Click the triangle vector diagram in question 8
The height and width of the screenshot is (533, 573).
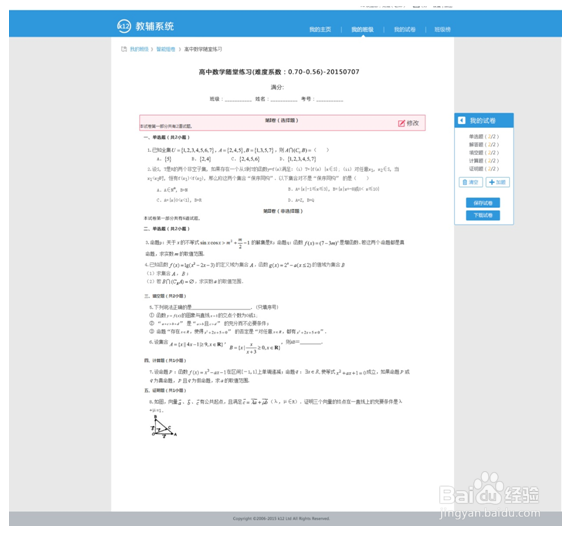point(164,427)
